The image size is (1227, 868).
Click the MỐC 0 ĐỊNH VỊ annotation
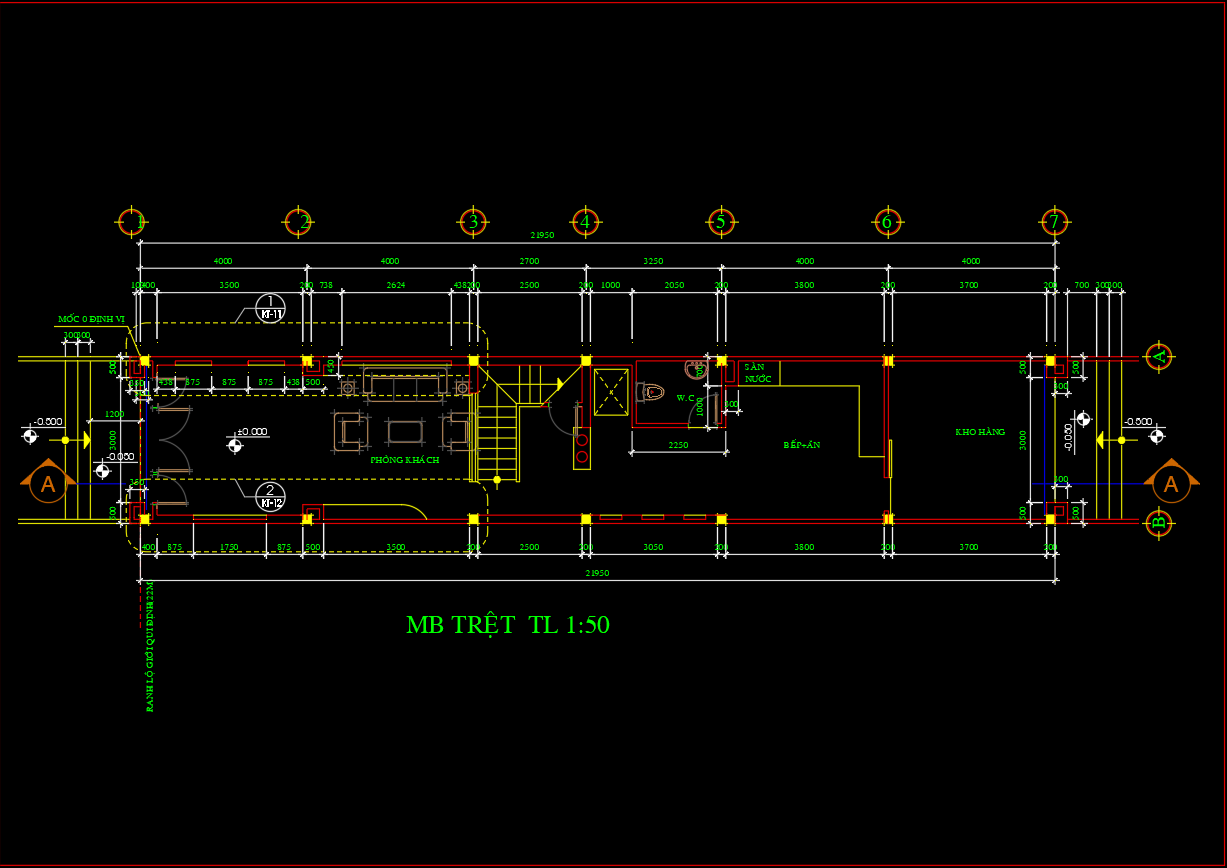pos(90,320)
